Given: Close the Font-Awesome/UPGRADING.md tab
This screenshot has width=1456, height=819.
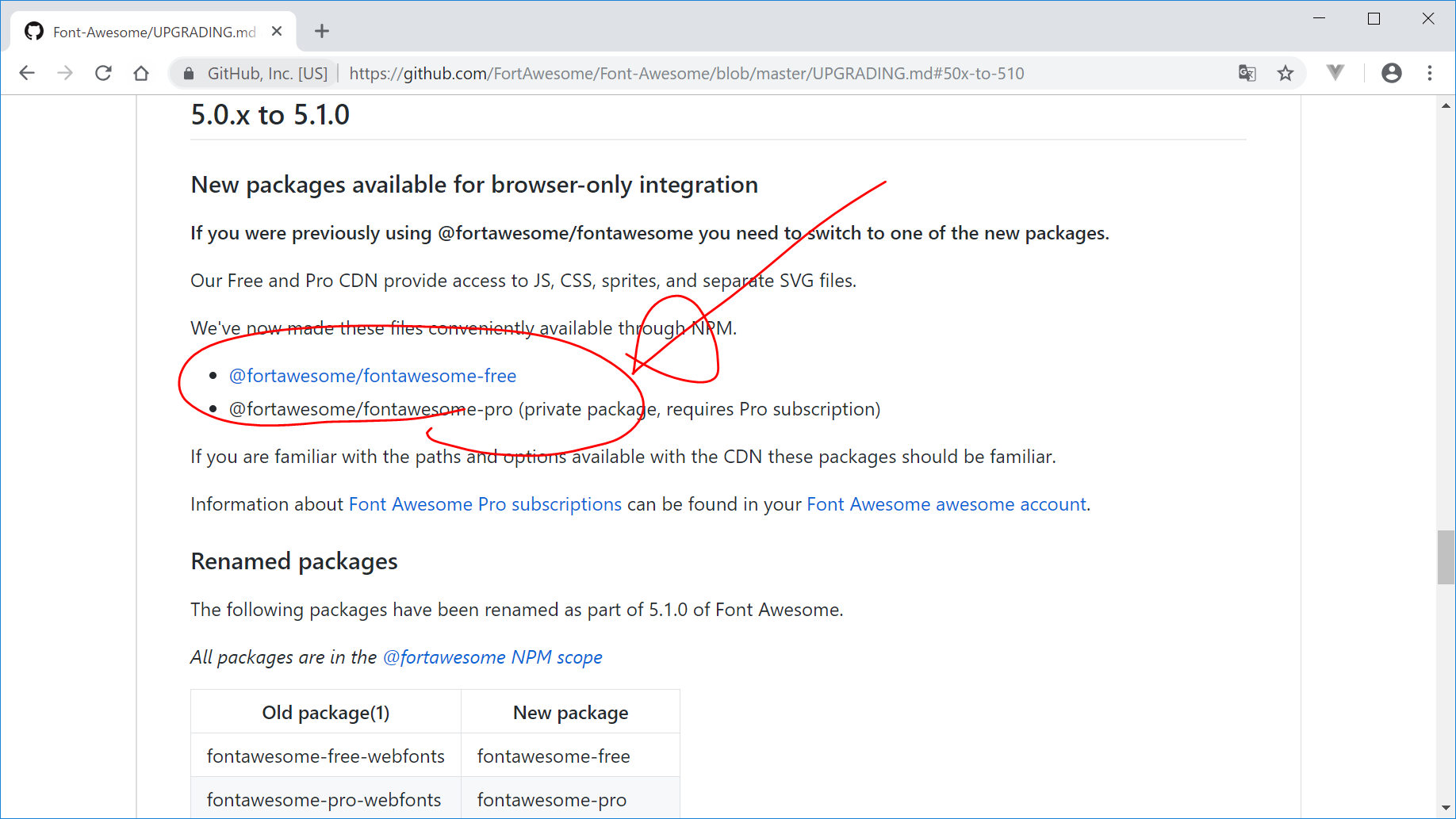Looking at the screenshot, I should pyautogui.click(x=277, y=32).
